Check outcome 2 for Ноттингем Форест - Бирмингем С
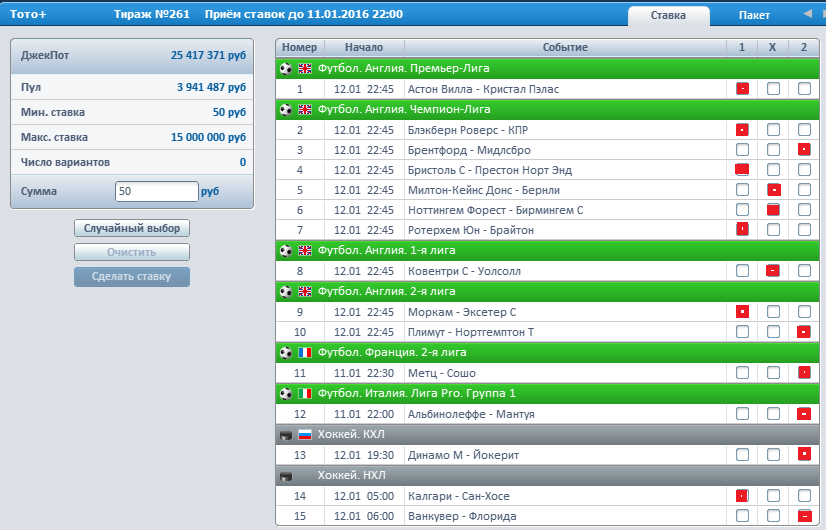The width and height of the screenshot is (826, 530). [x=804, y=210]
